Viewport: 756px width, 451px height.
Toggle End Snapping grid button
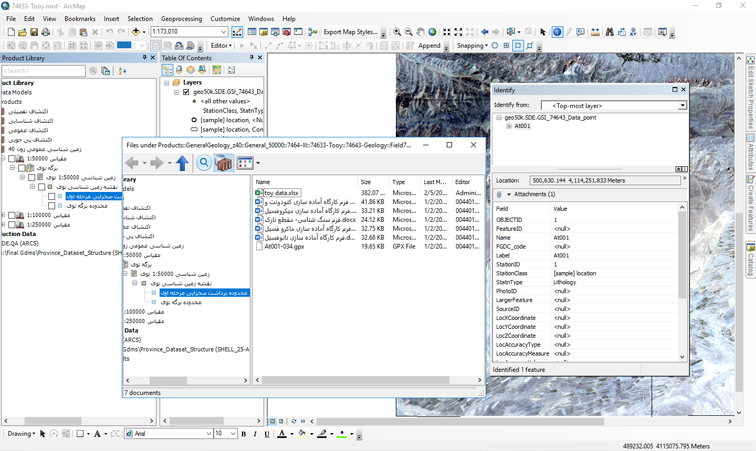[506, 45]
